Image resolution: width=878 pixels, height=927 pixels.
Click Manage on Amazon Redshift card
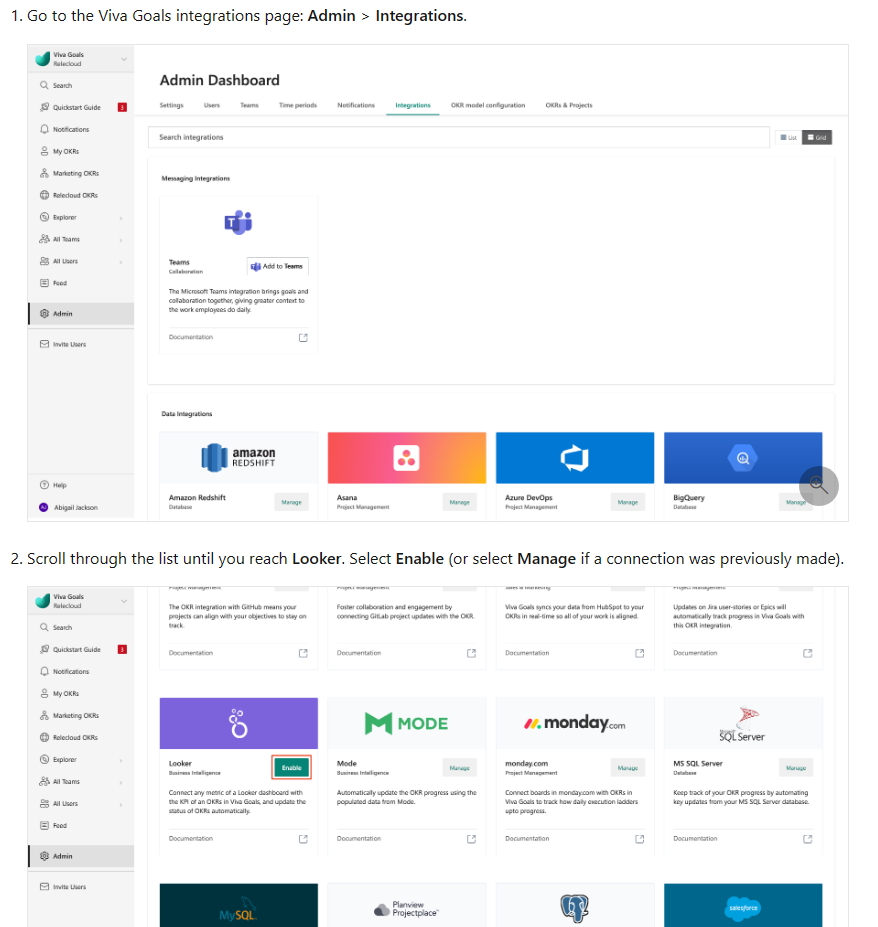291,502
